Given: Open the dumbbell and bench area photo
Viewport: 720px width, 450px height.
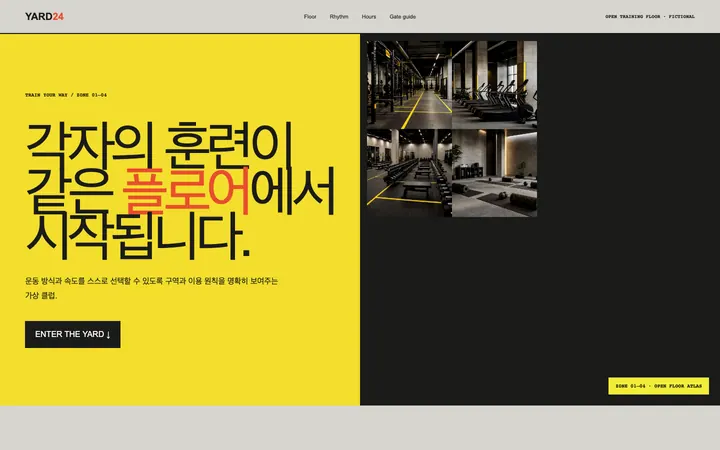Looking at the screenshot, I should 409,173.
